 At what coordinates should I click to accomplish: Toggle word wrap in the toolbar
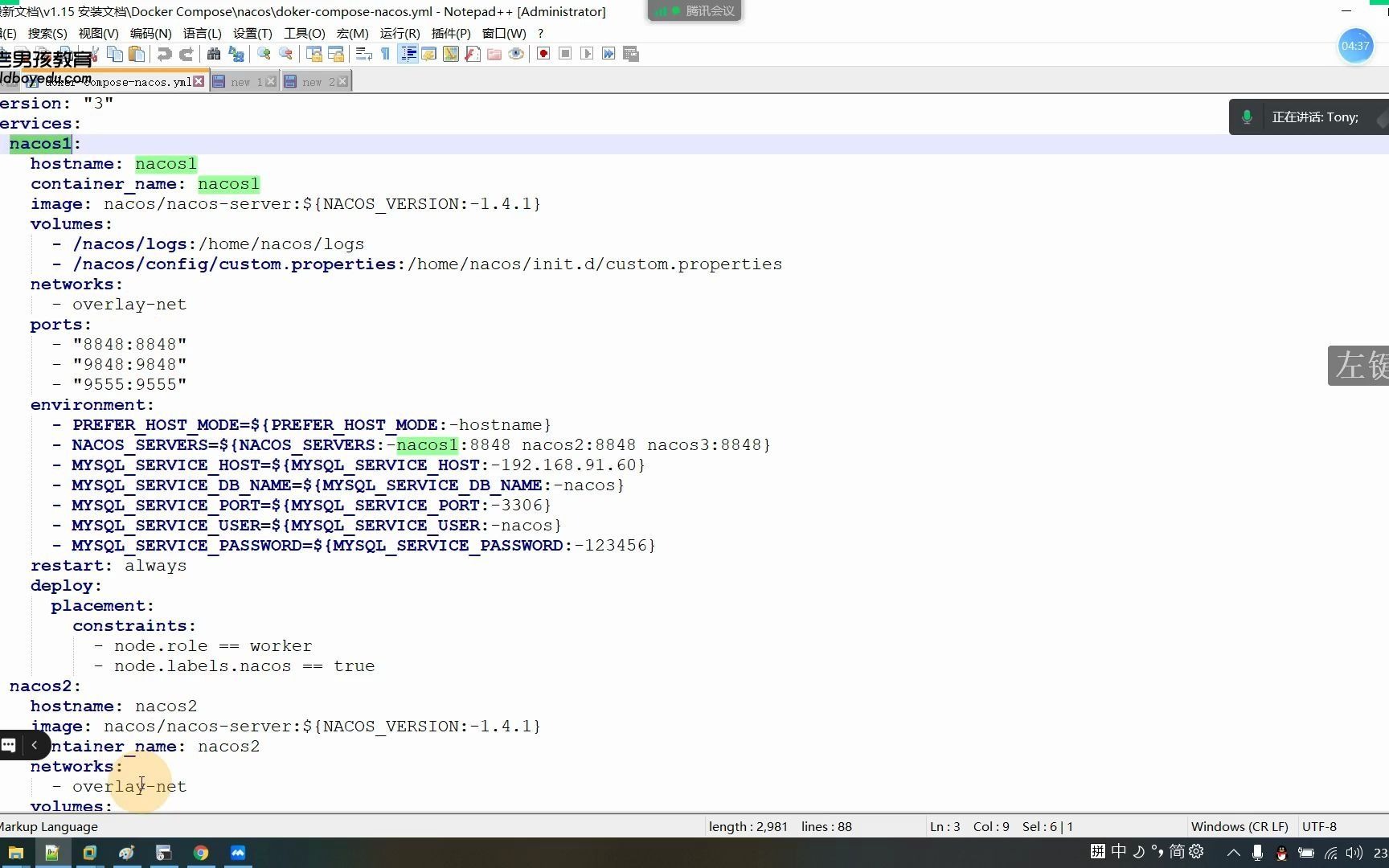pyautogui.click(x=363, y=54)
